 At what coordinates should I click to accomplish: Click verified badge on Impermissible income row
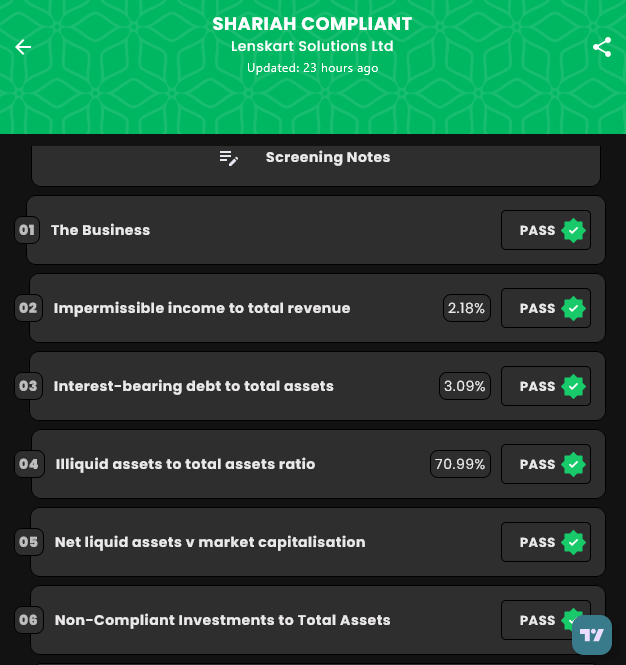point(573,309)
